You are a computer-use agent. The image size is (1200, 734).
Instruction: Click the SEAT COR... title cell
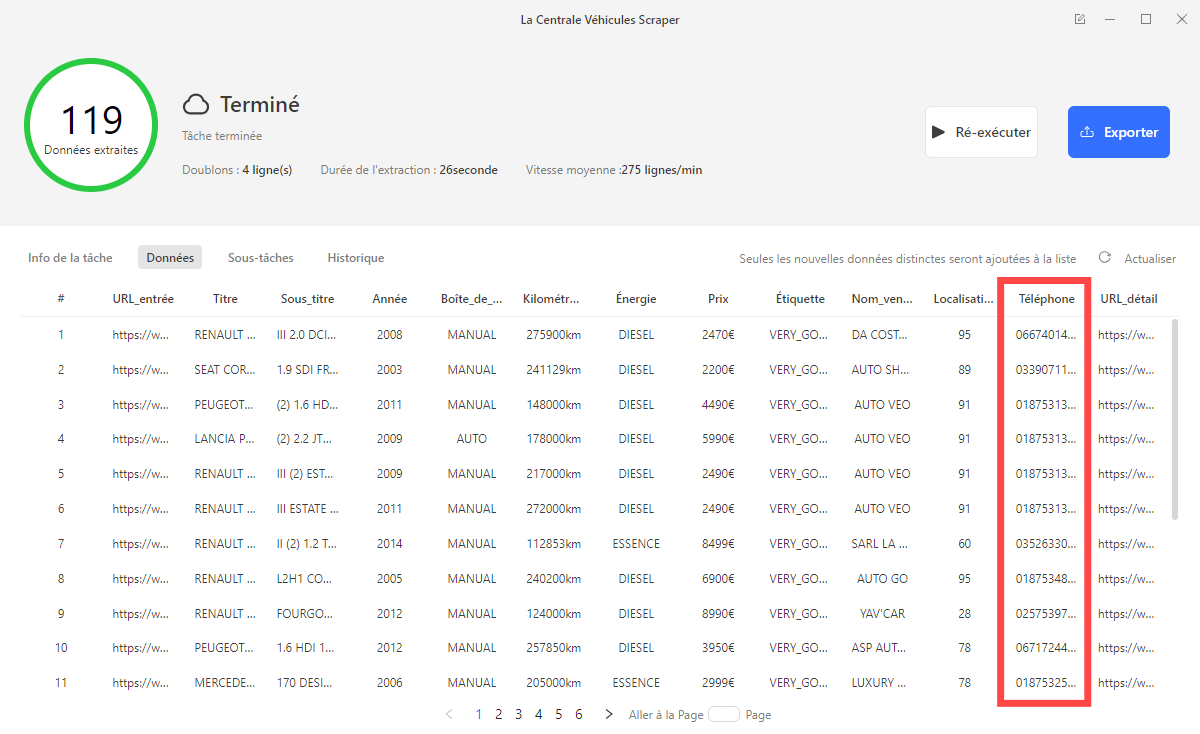225,370
